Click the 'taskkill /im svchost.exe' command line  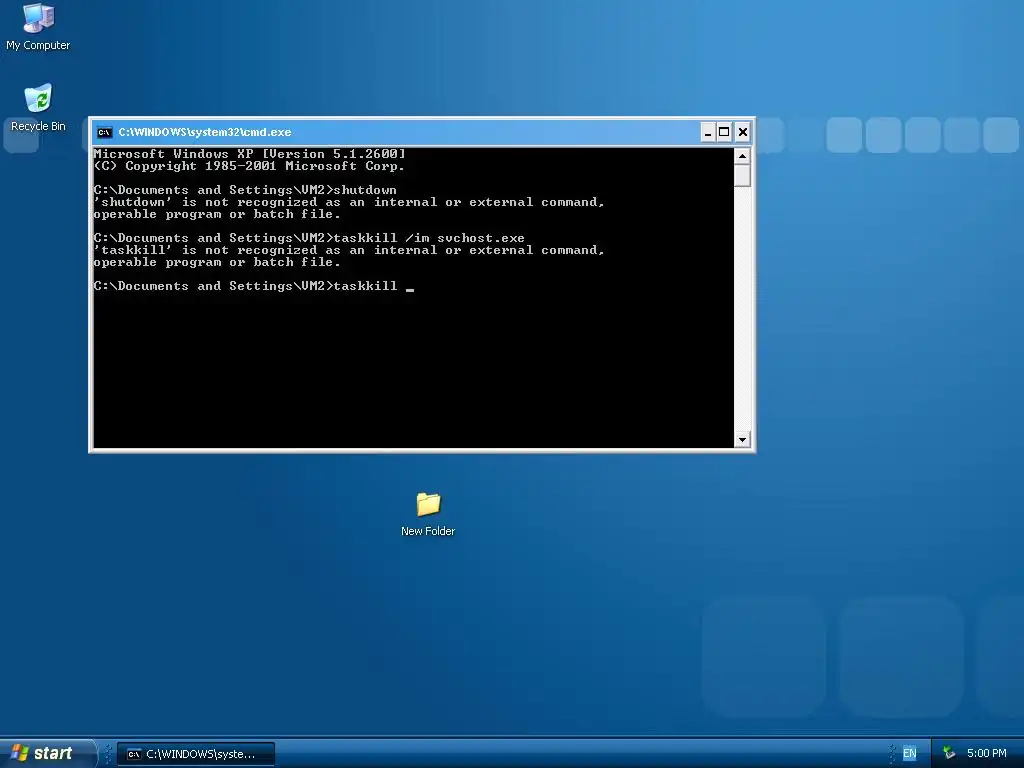click(x=309, y=238)
